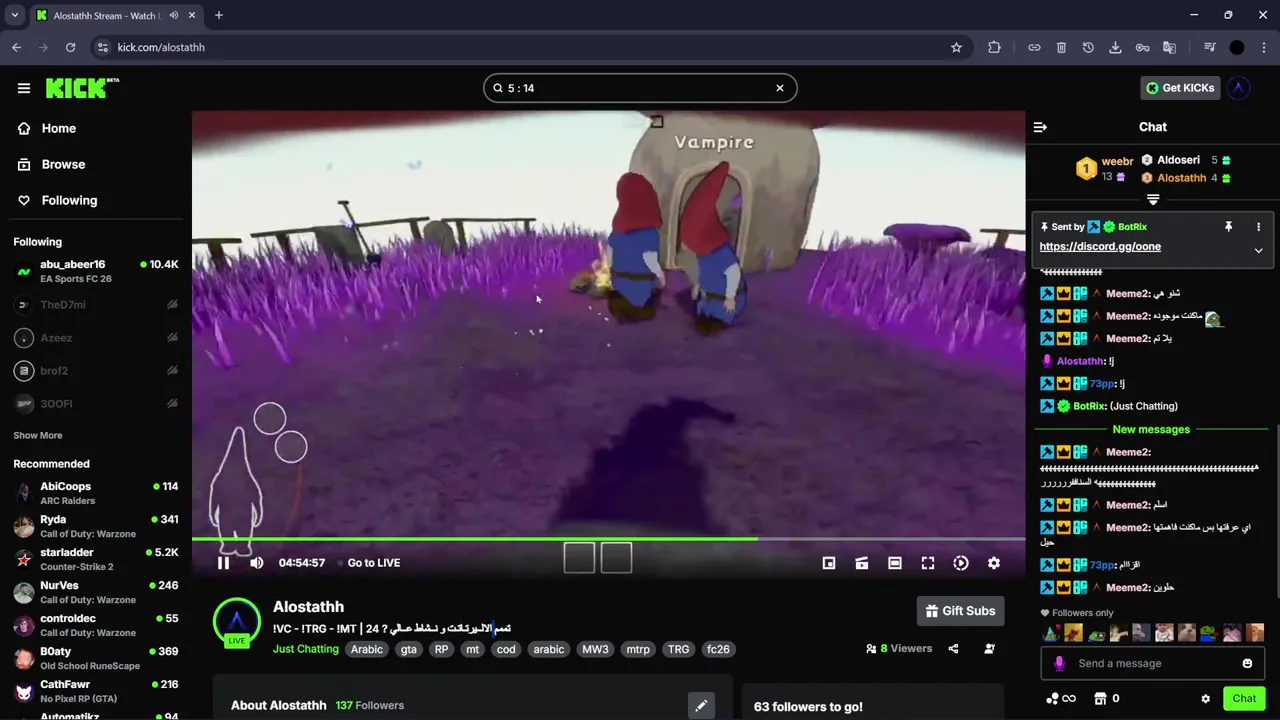Switch the player to fullscreen
This screenshot has height=720, width=1280.
pyautogui.click(x=928, y=563)
